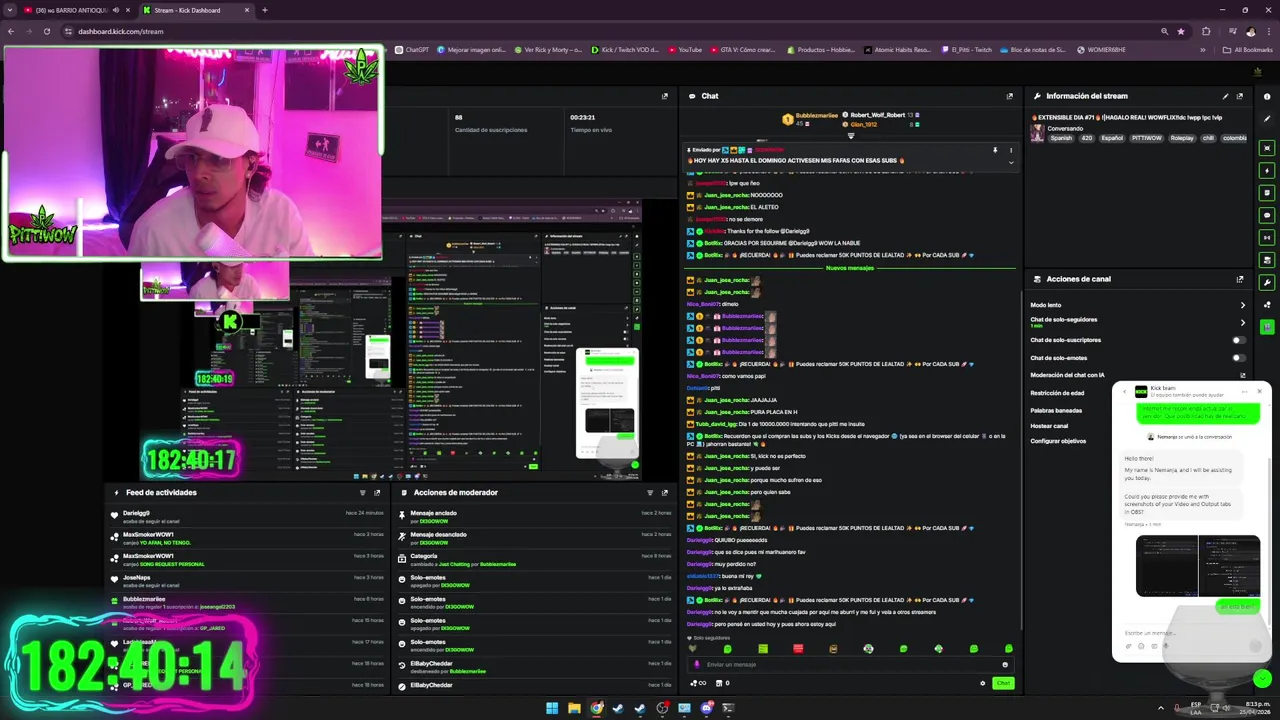Toggle stream preview widget in right sidebar
The width and height of the screenshot is (1280, 720).
point(1268,149)
